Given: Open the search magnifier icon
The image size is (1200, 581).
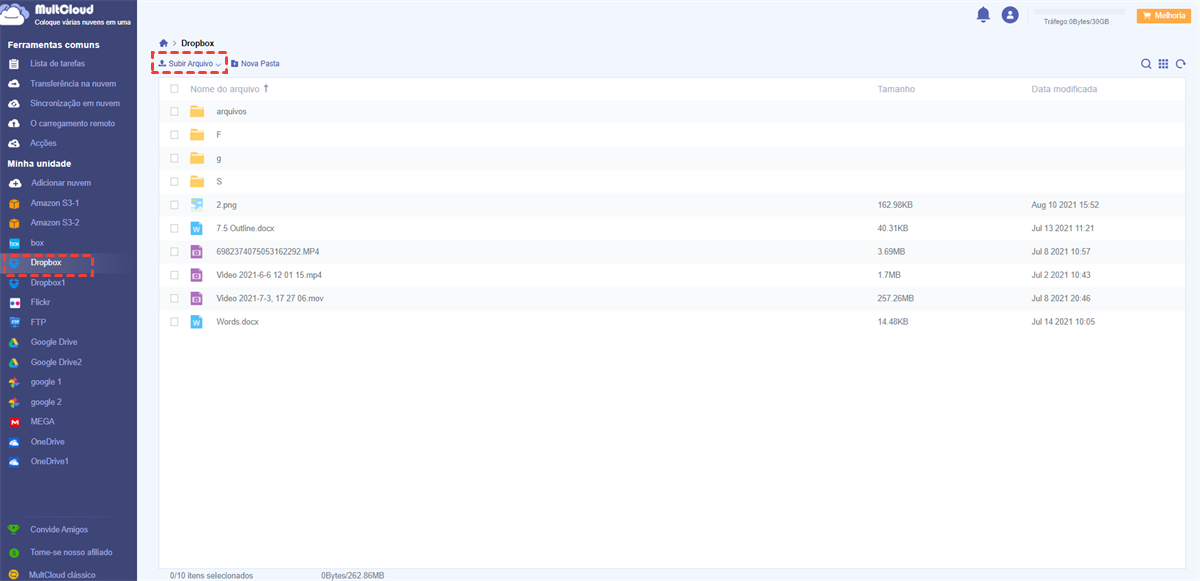Looking at the screenshot, I should [1147, 63].
